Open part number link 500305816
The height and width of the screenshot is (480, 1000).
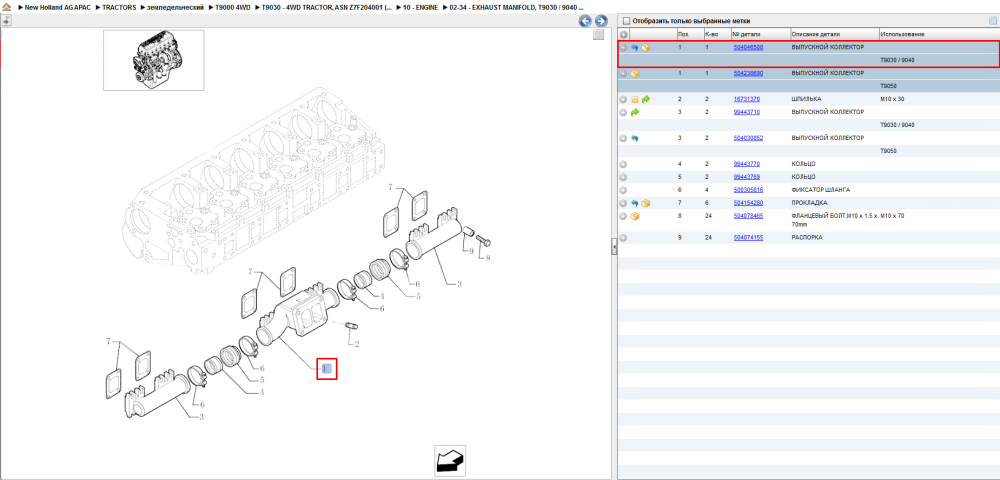click(748, 190)
